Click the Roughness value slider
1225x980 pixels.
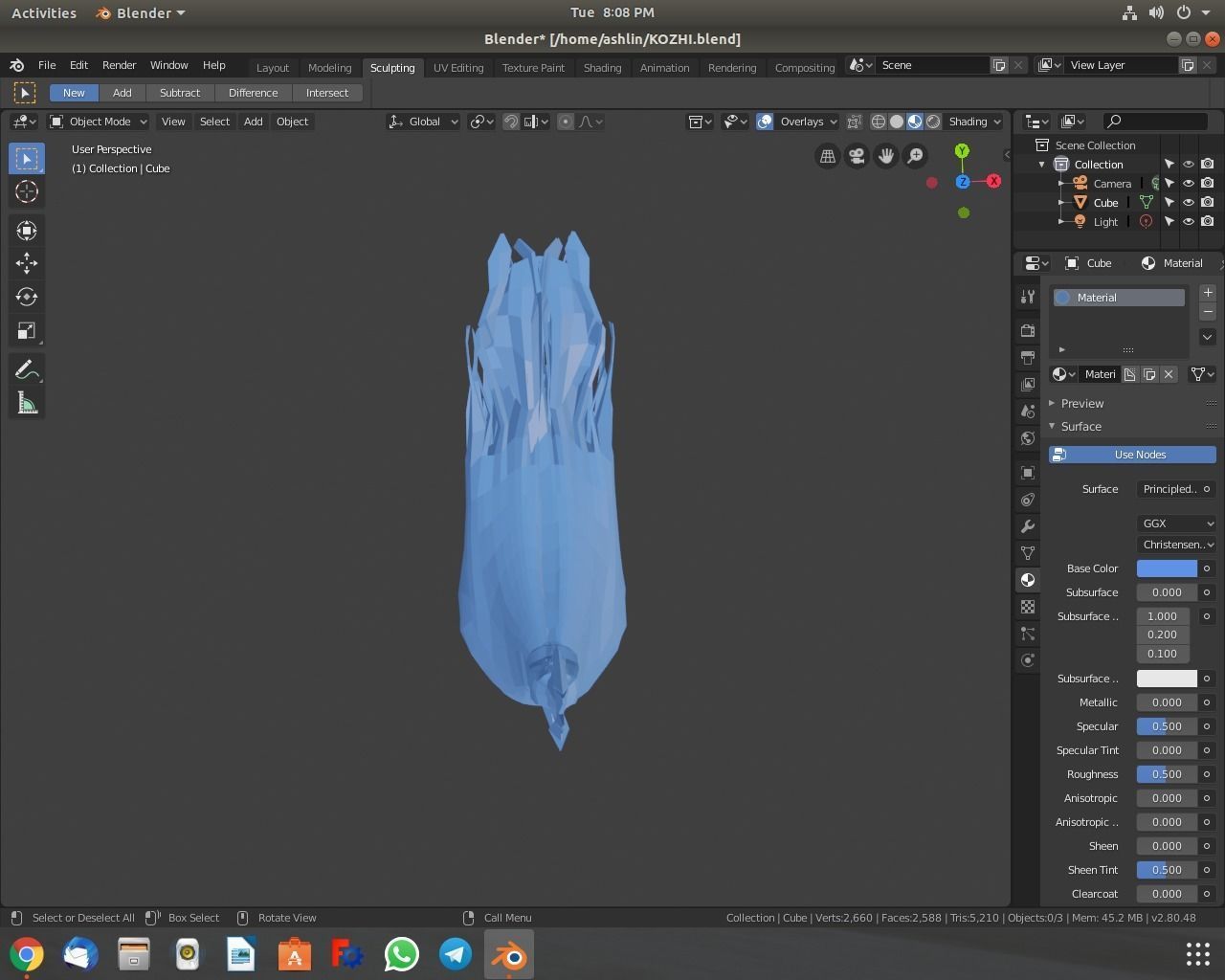click(1167, 774)
